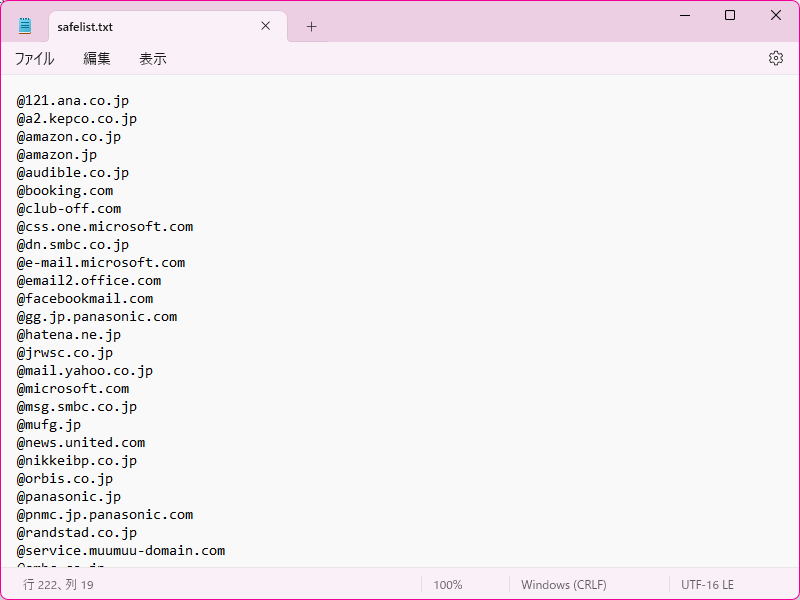Open the 編集 menu
This screenshot has width=800, height=600.
click(96, 59)
